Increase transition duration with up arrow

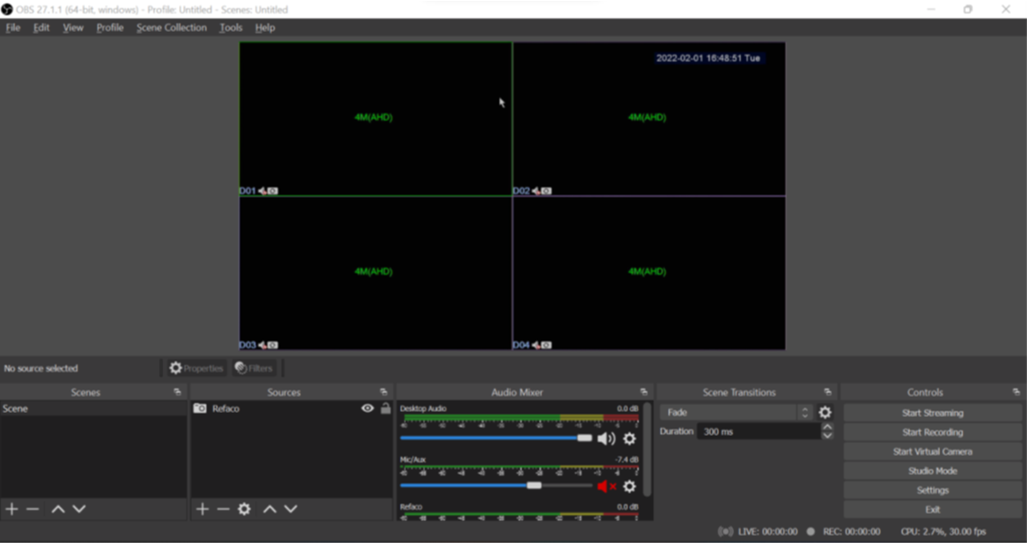pos(827,427)
